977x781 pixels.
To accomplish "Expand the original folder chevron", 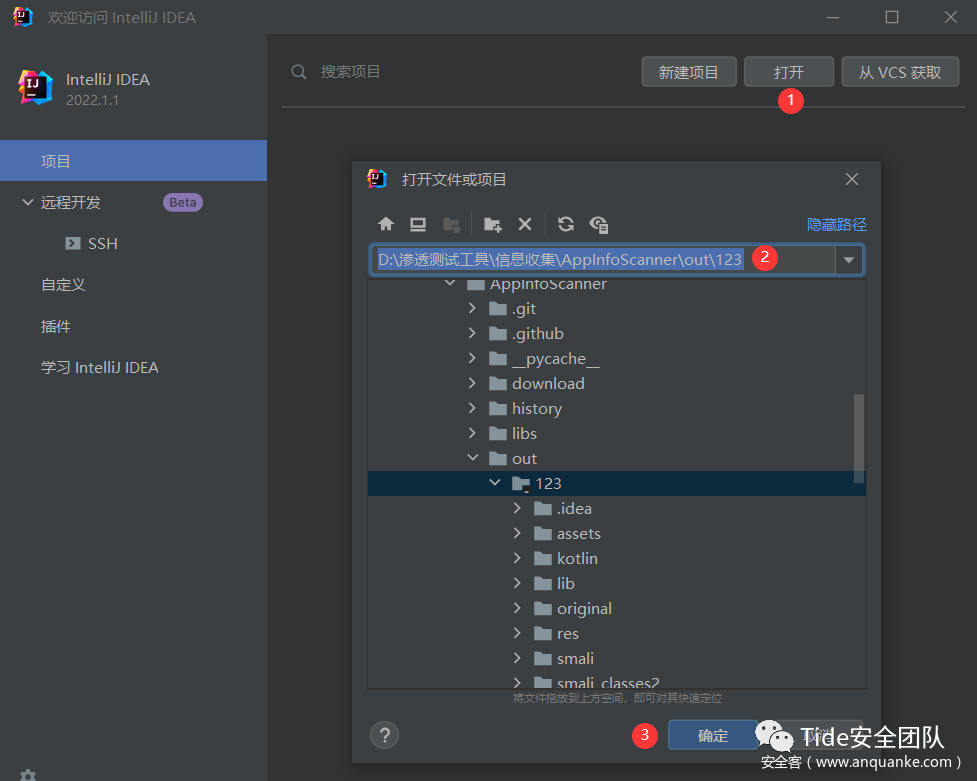I will (x=517, y=608).
